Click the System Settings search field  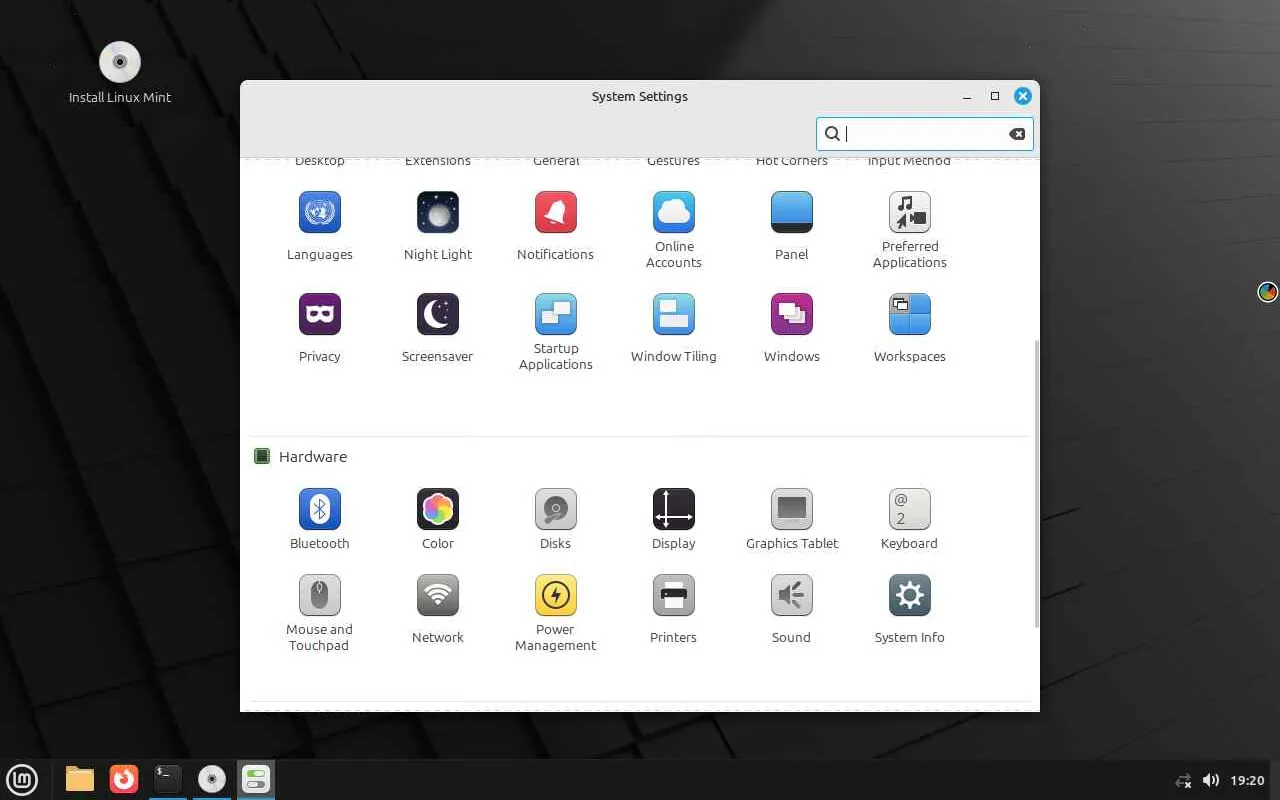coord(925,134)
